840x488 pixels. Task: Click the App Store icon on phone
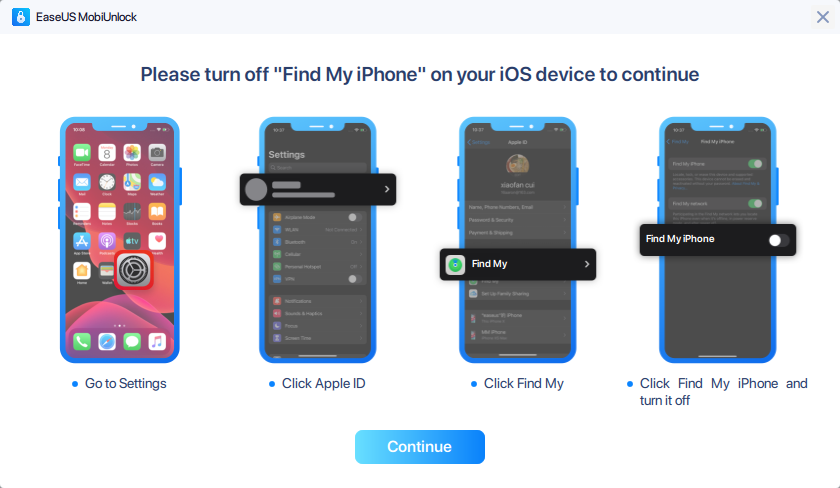[81, 241]
